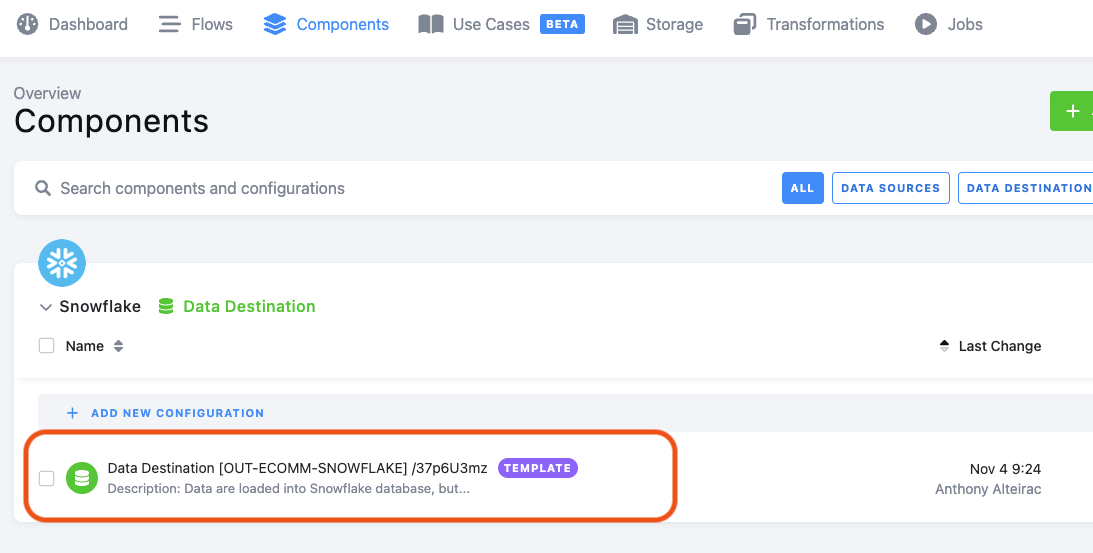Click the Use Cases book icon

tap(431, 24)
